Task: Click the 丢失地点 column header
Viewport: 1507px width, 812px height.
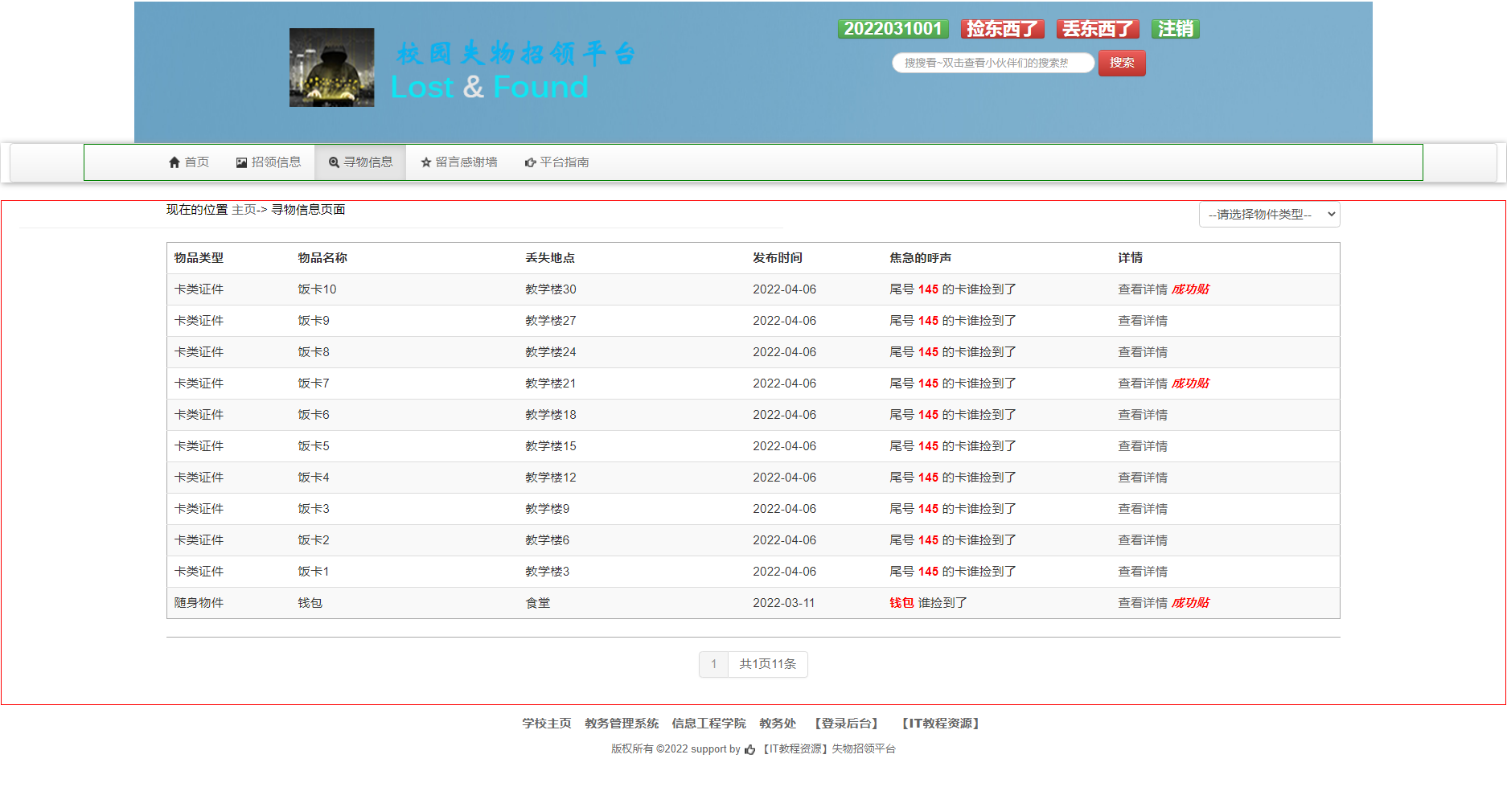Action: tap(550, 258)
